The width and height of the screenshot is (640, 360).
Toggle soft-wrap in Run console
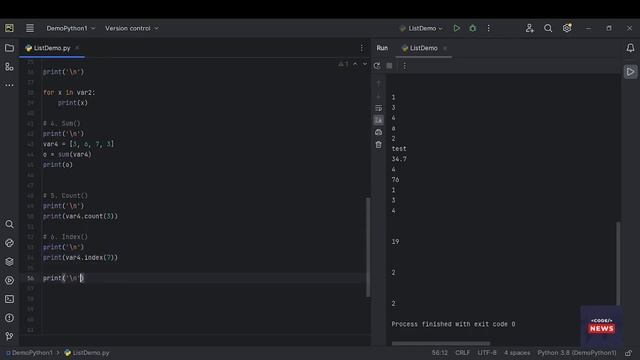(379, 108)
